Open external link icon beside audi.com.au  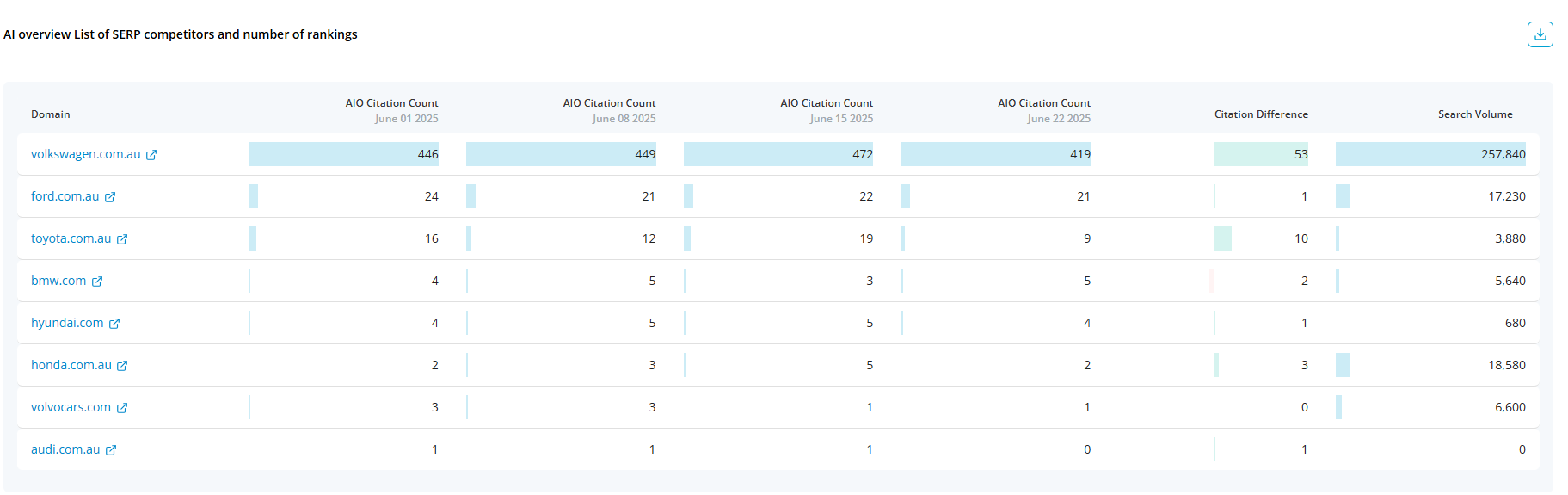point(111,450)
